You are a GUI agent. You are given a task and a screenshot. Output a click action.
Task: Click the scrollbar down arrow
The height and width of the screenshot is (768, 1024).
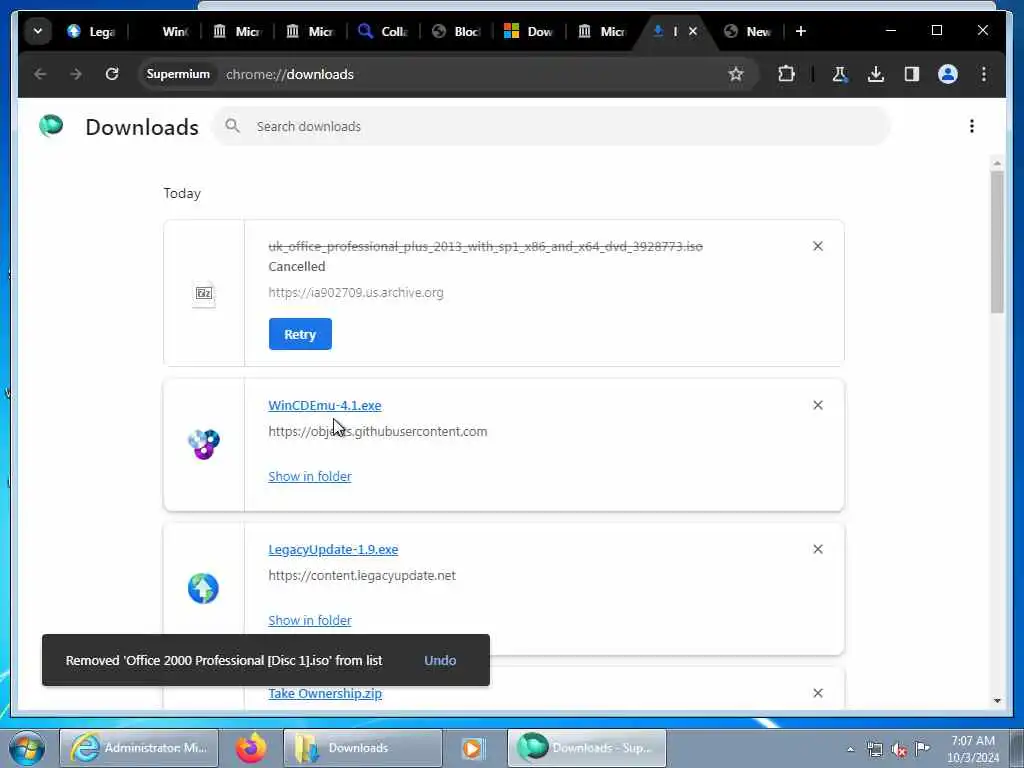click(997, 701)
